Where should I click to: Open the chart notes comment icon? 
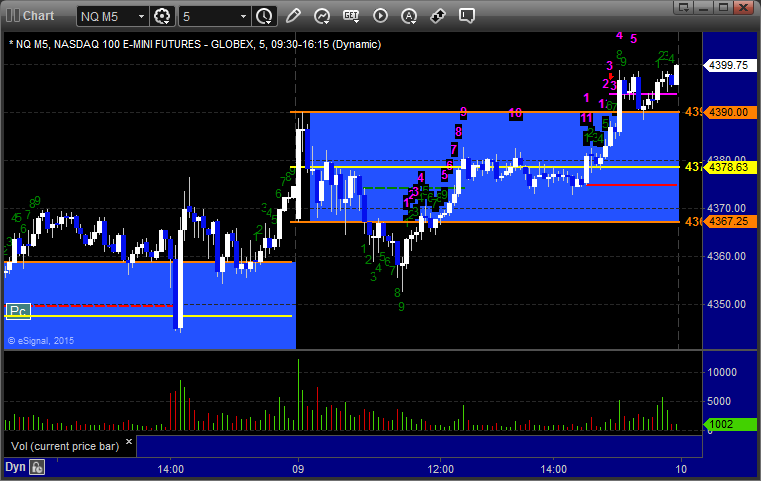[466, 16]
